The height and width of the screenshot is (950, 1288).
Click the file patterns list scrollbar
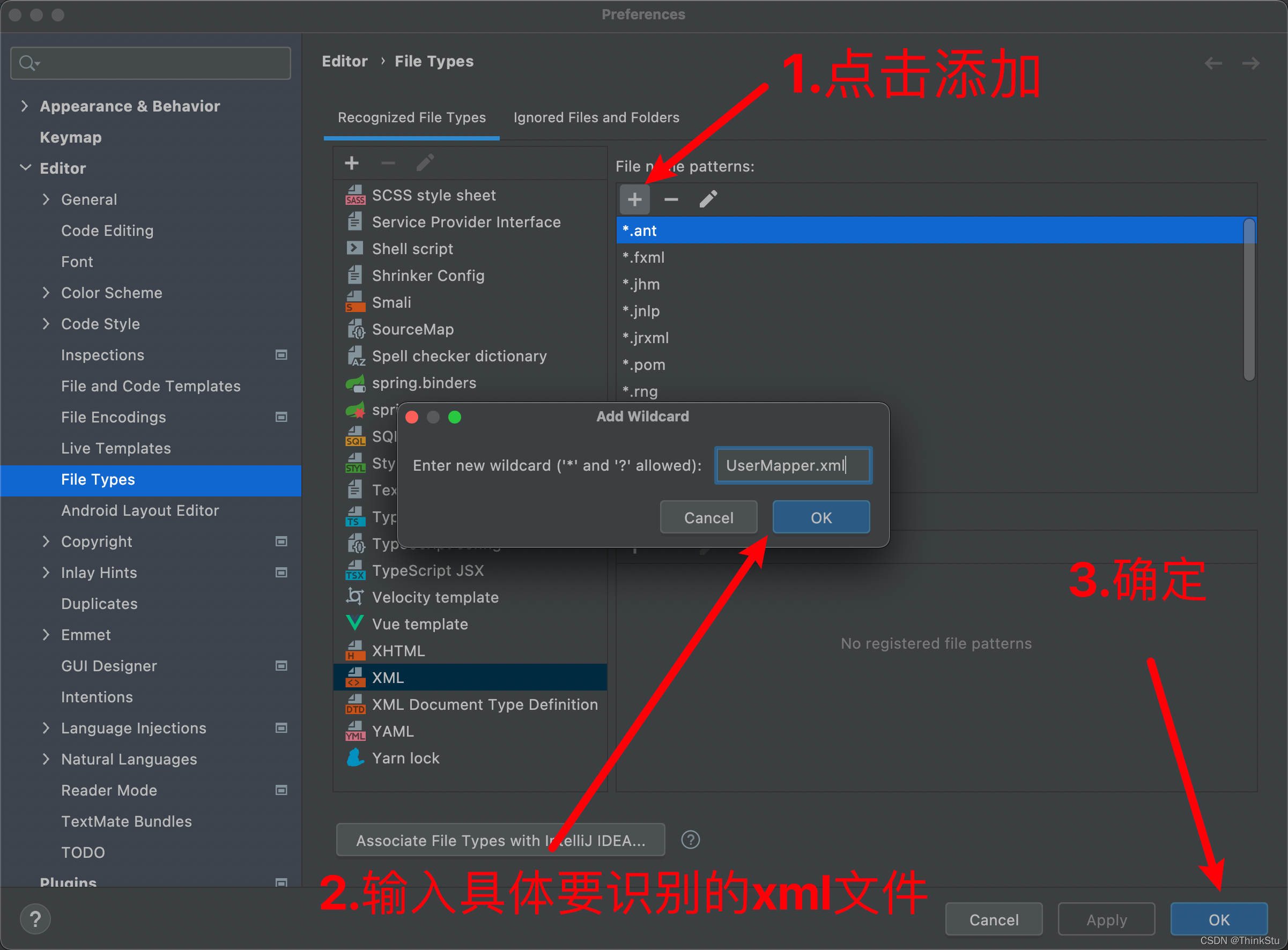pyautogui.click(x=1248, y=299)
